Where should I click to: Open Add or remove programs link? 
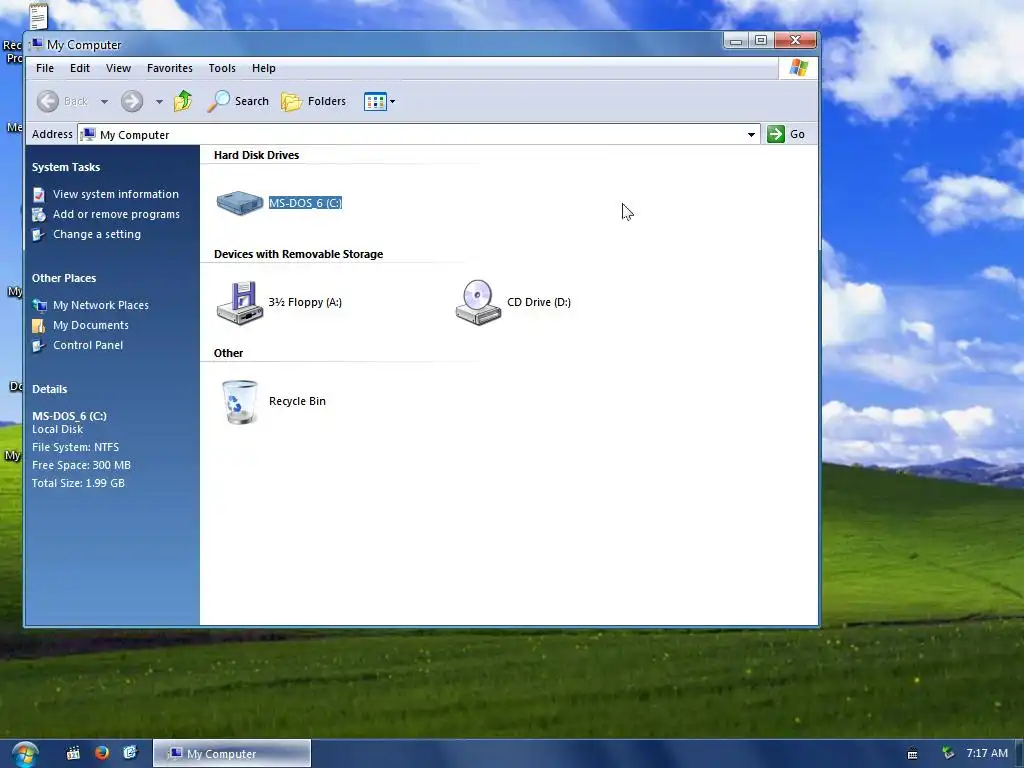(116, 214)
